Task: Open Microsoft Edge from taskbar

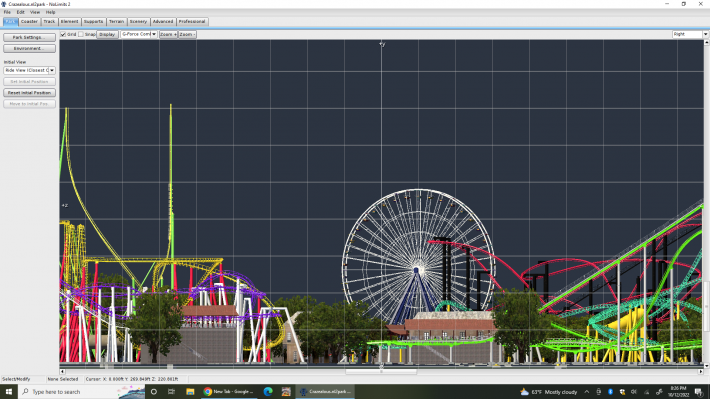Action: point(268,392)
